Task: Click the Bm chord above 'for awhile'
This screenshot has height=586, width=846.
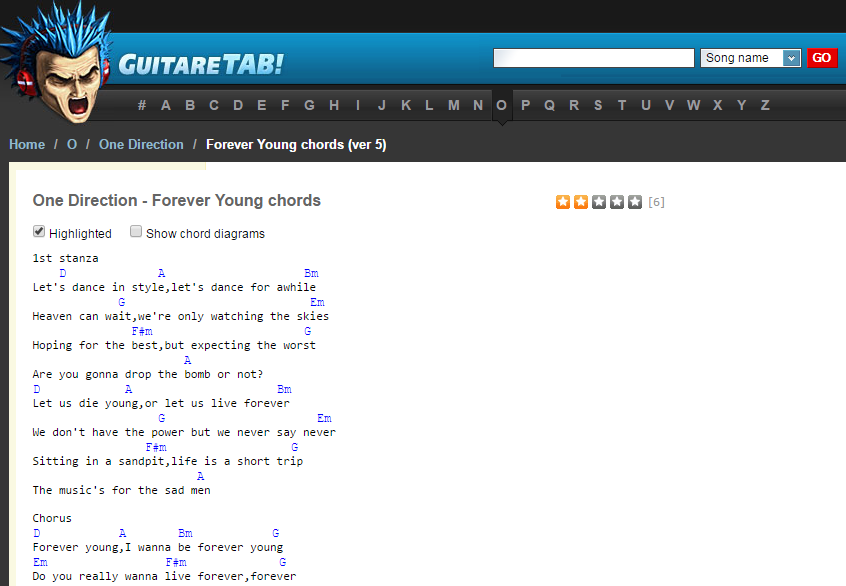Action: coord(311,273)
